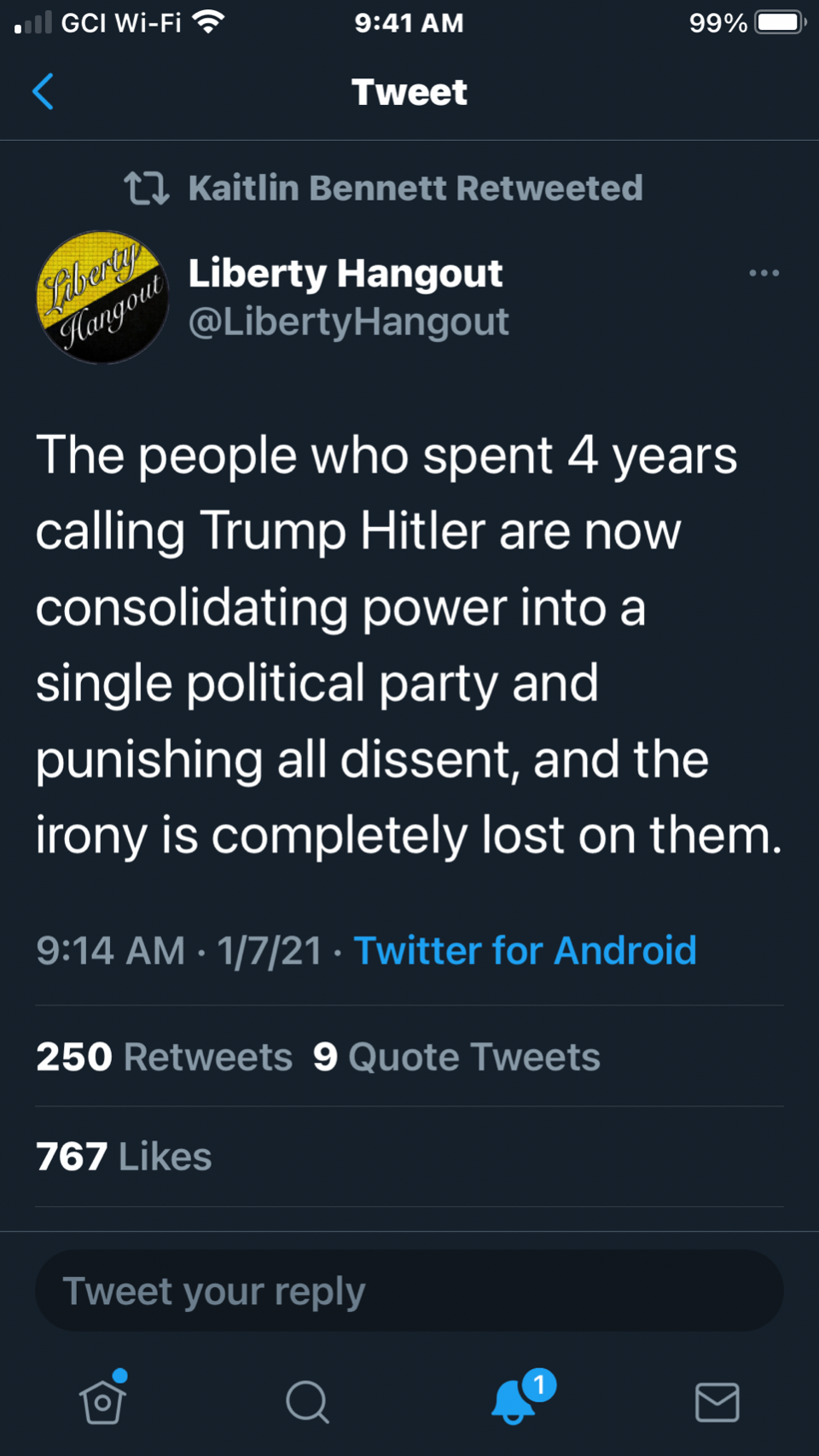
Task: View the 767 Likes list
Action: pos(124,1157)
